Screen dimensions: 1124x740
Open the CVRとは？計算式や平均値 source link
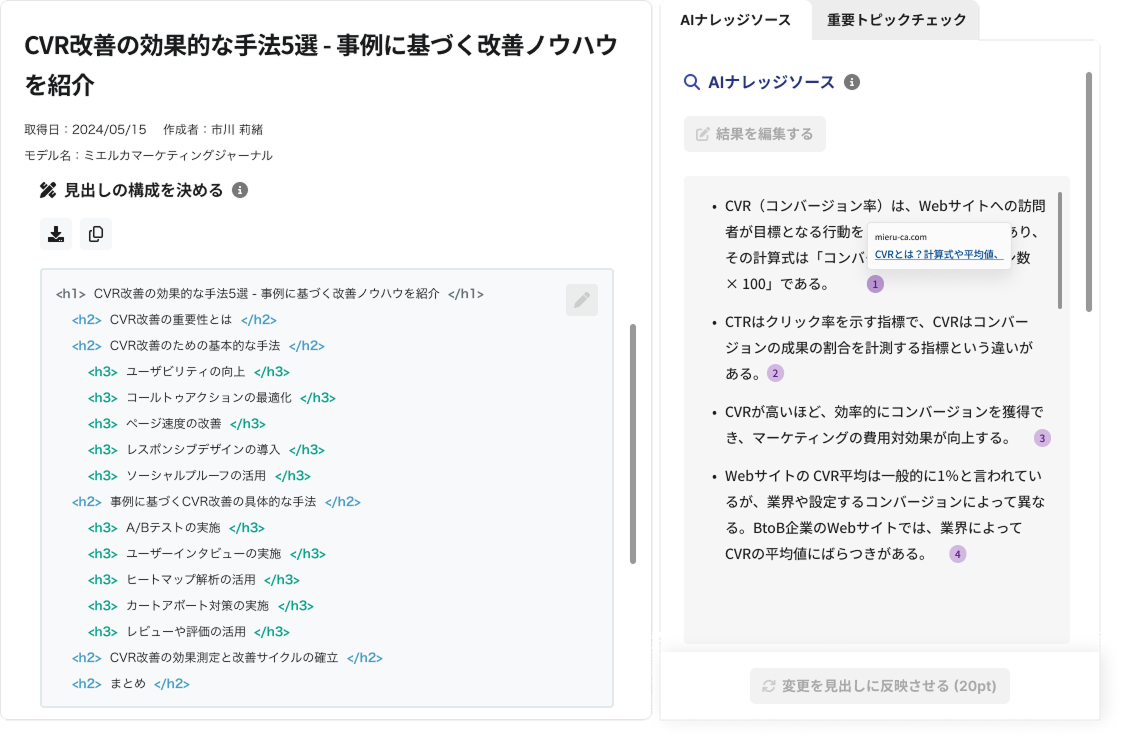pos(938,254)
